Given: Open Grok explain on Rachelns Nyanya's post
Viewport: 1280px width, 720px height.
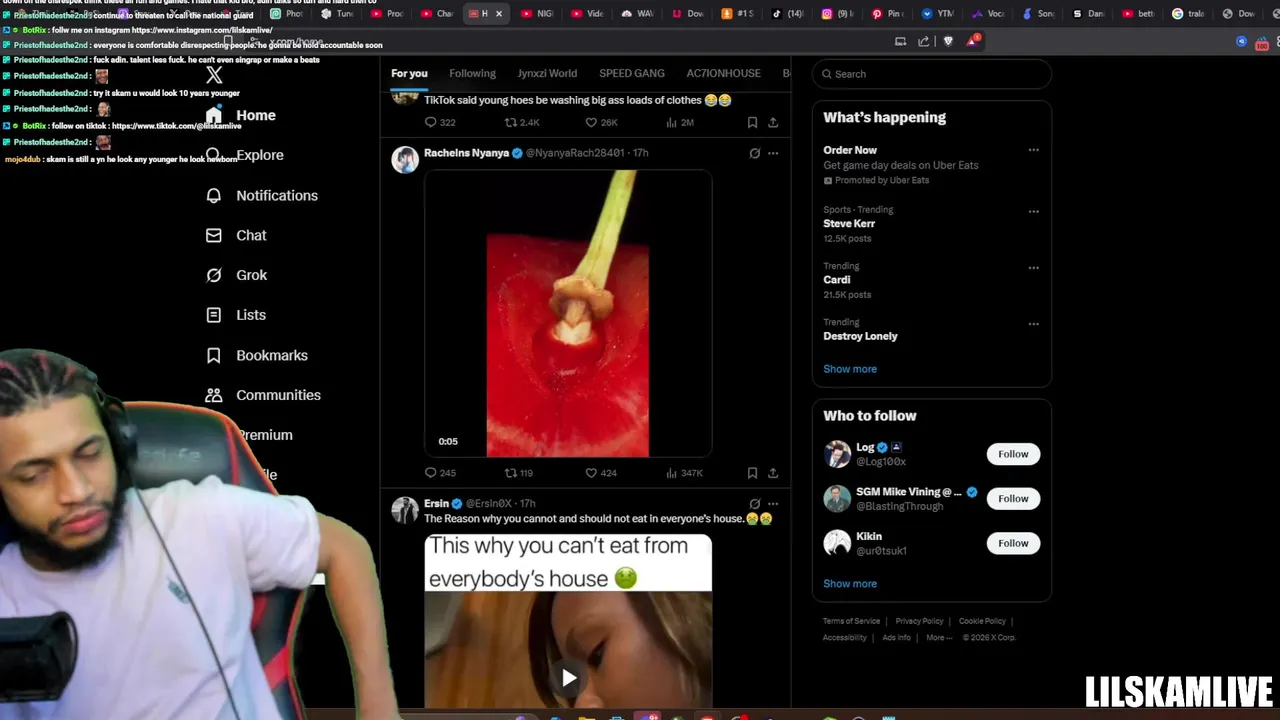Looking at the screenshot, I should 755,153.
